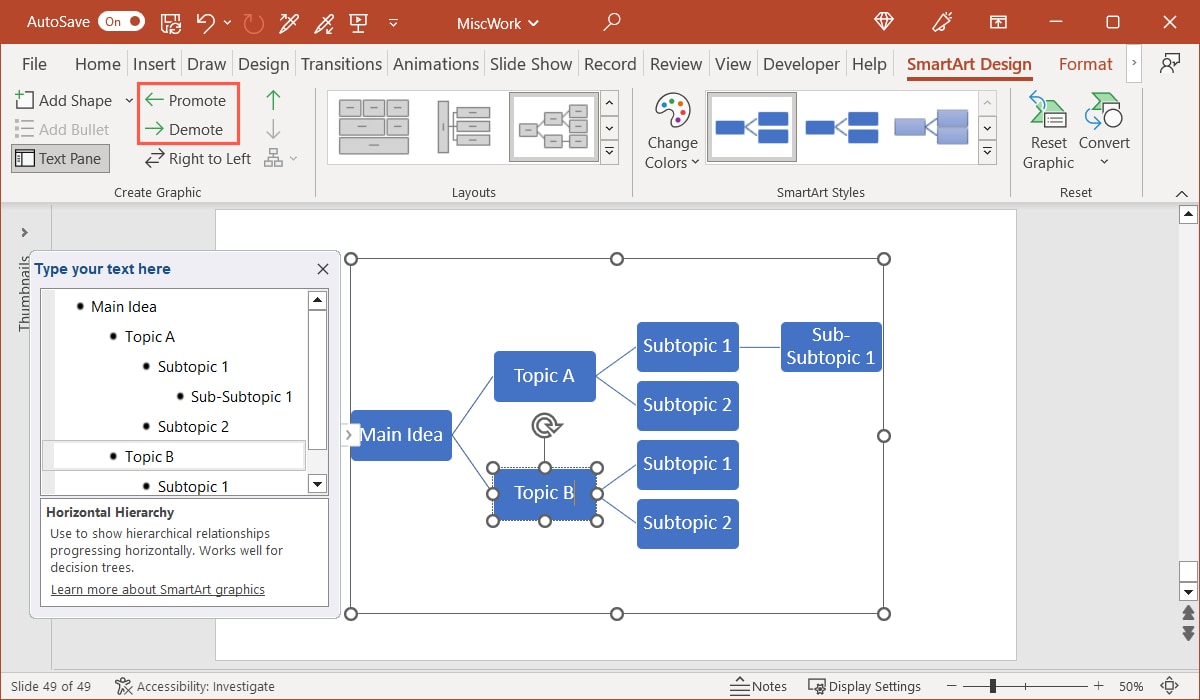Toggle the AutoSave switch off

tap(124, 22)
